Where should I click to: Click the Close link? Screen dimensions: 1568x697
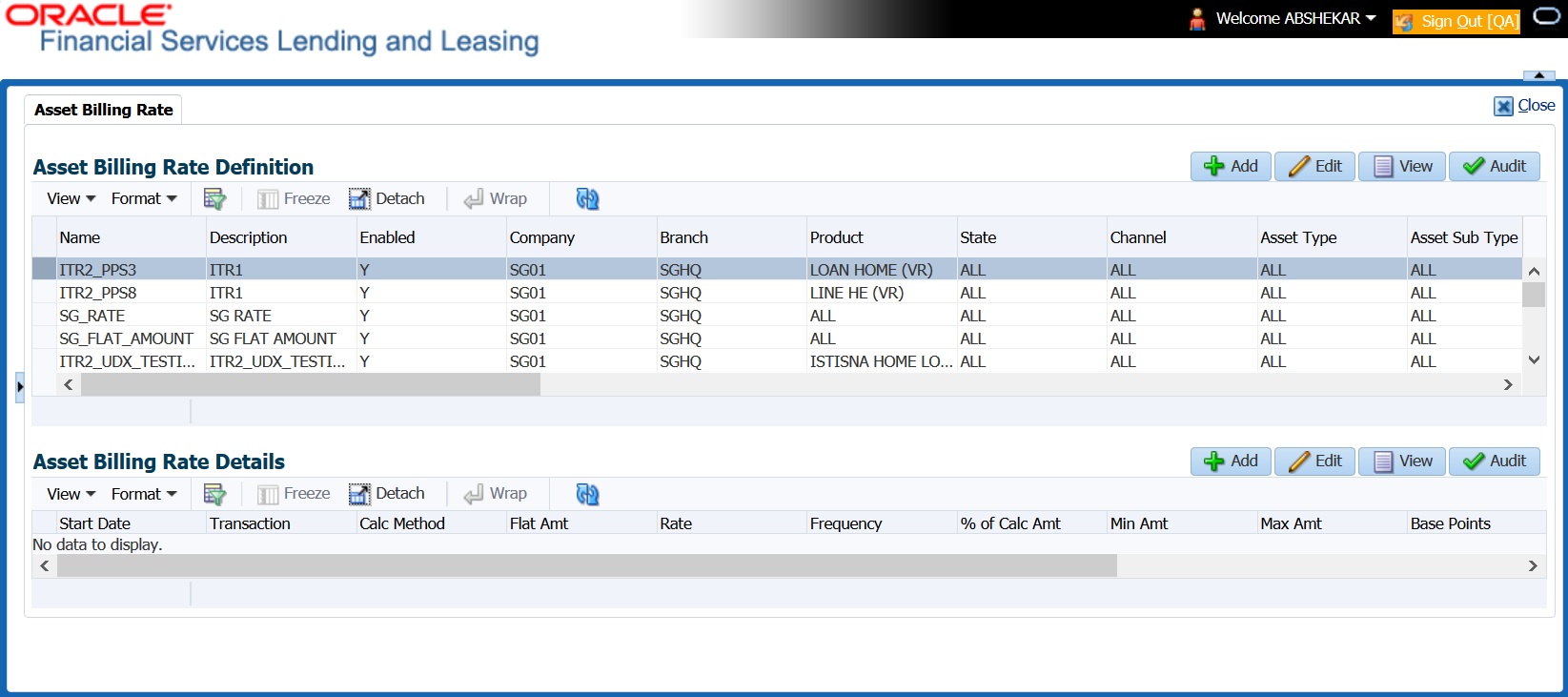pos(1537,106)
